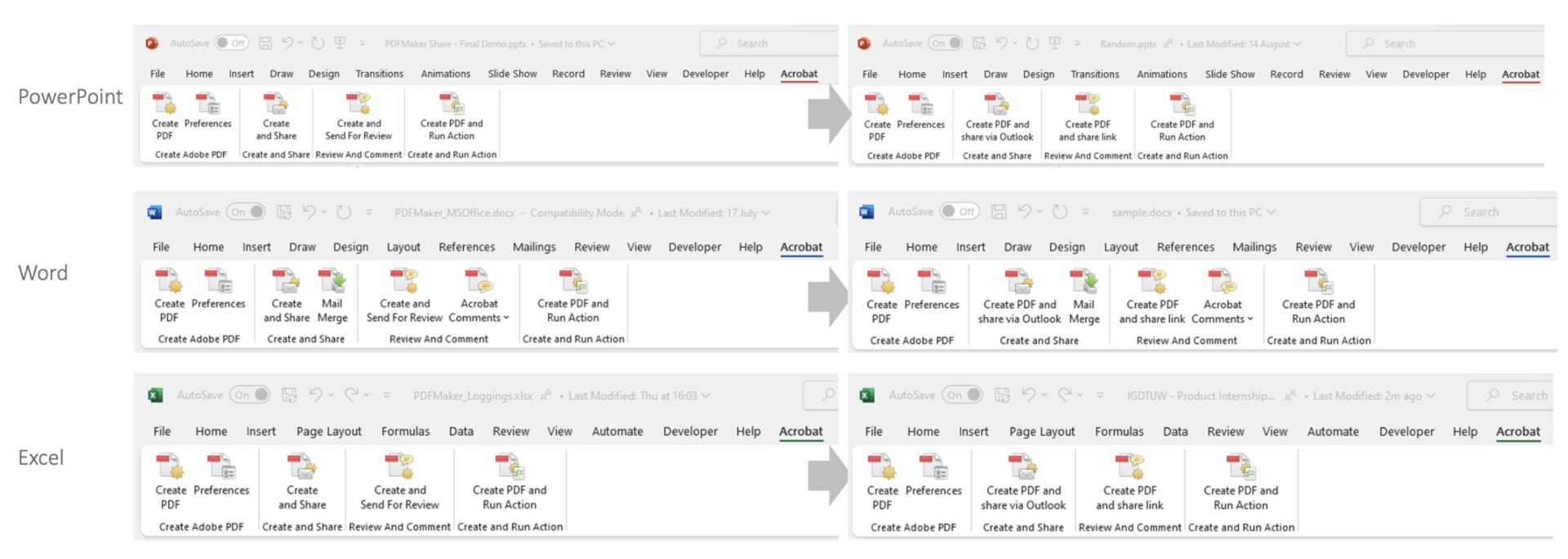The width and height of the screenshot is (1568, 559).
Task: Click Create PDF and share link in IGDTUW workbook
Action: [1129, 483]
